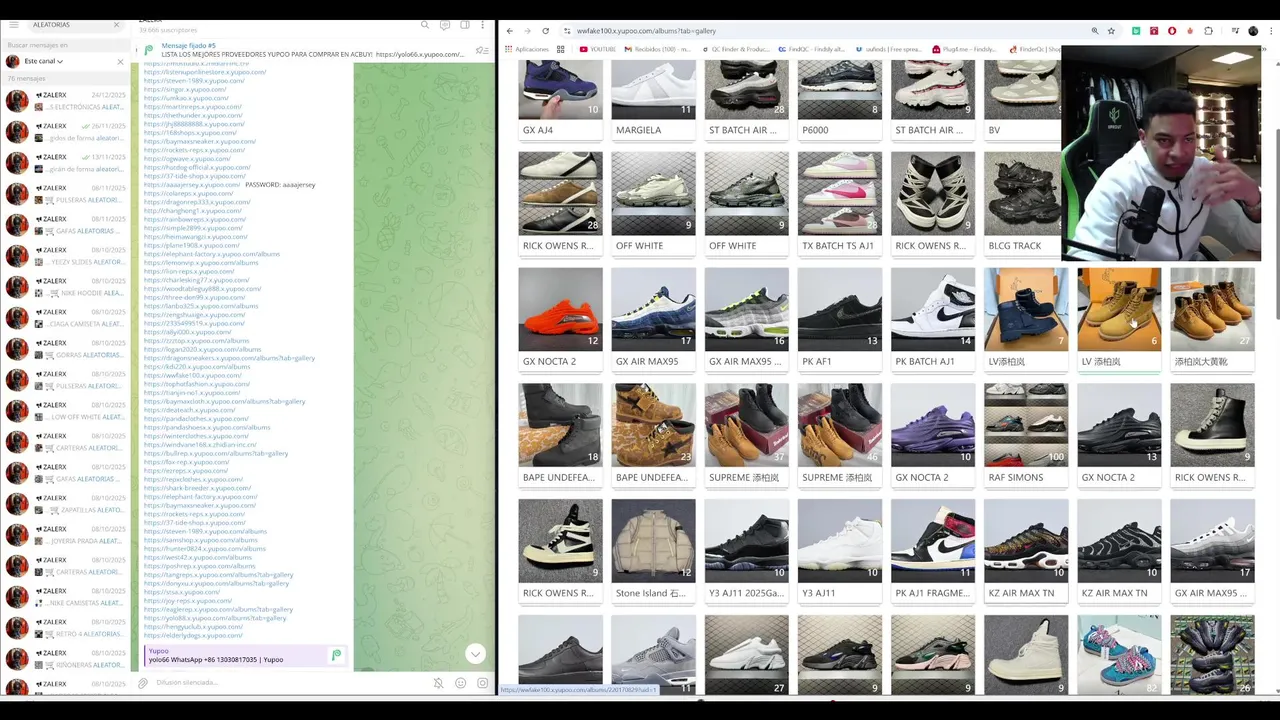Clear the ALEATORIAS search field
This screenshot has width=1280, height=720.
click(116, 25)
